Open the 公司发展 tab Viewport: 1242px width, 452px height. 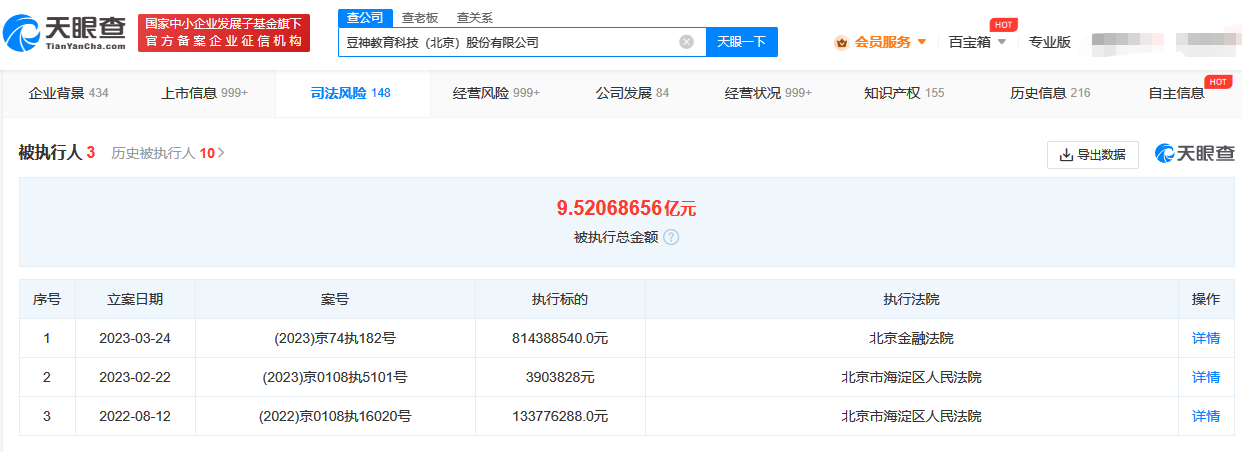pyautogui.click(x=632, y=93)
